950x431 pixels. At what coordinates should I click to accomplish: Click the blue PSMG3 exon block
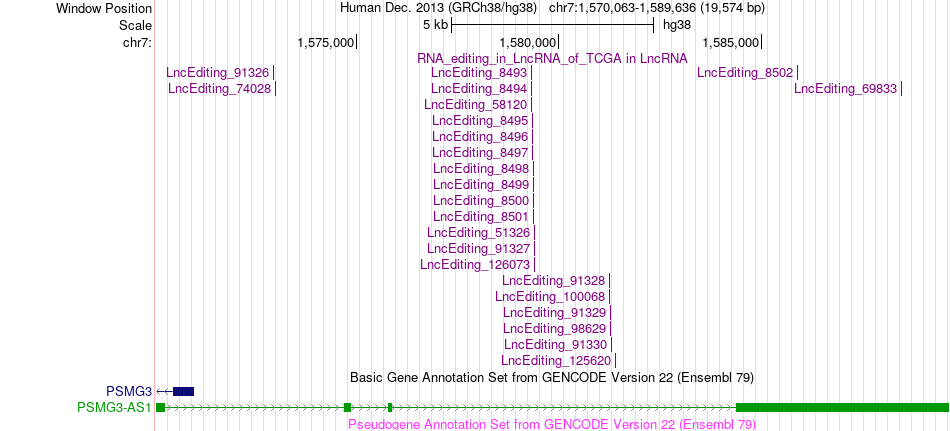pyautogui.click(x=184, y=392)
